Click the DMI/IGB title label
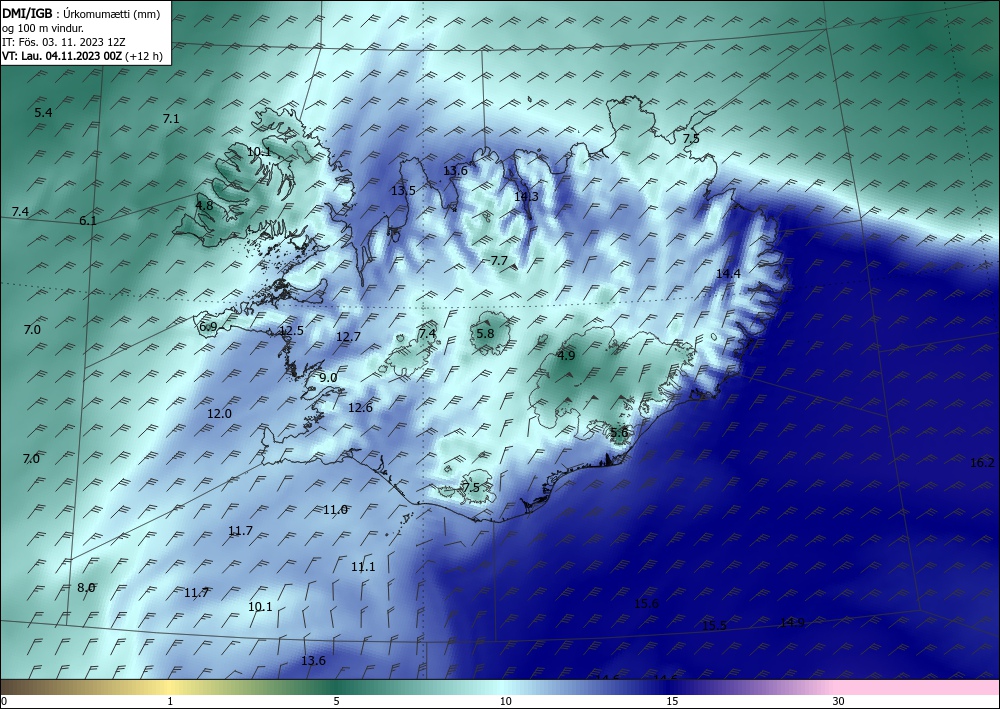The image size is (1000, 709). coord(27,13)
